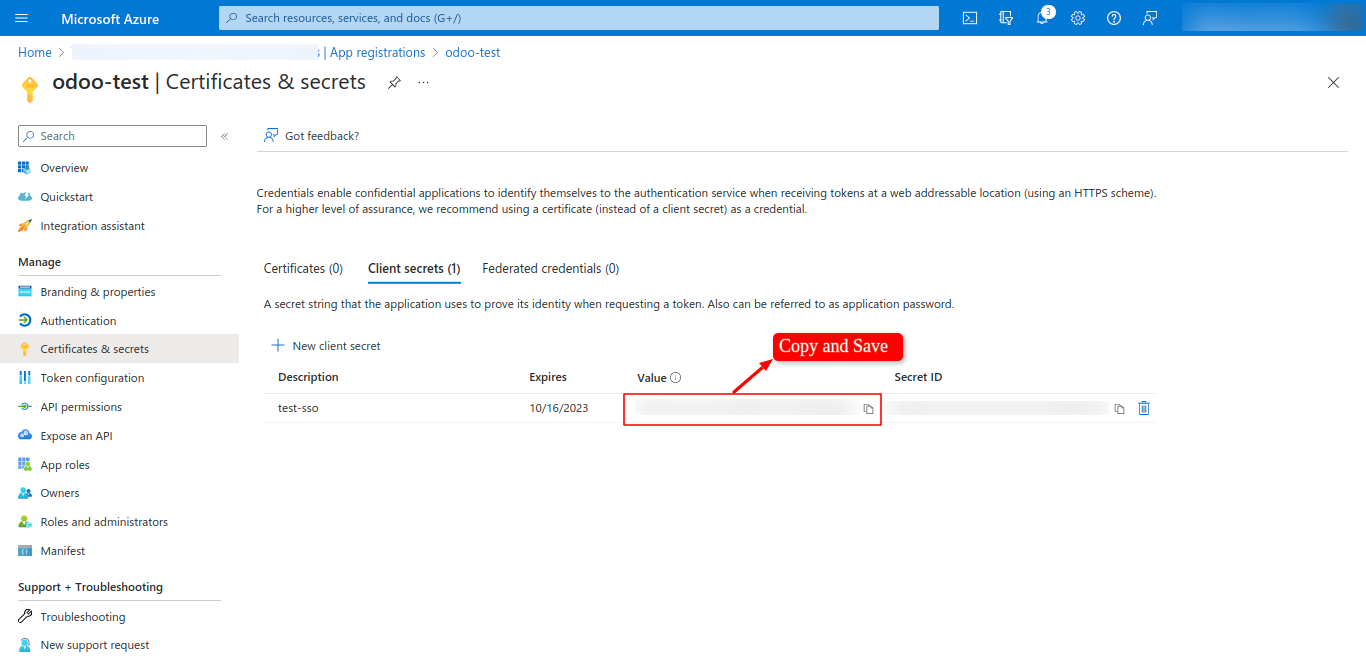This screenshot has width=1366, height=668.
Task: Select the Client secrets (1) tab
Action: (x=414, y=269)
